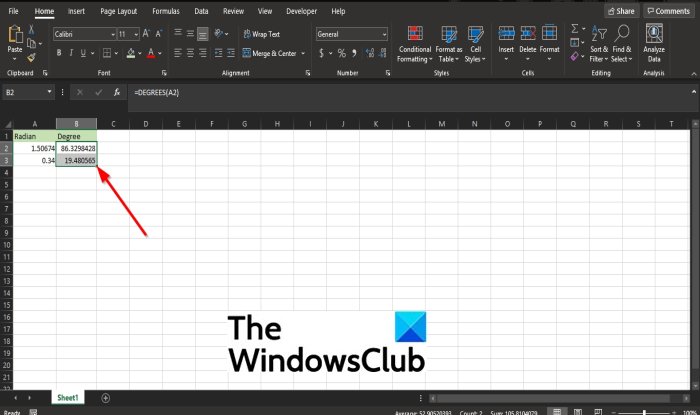The width and height of the screenshot is (700, 415).
Task: Switch to the Data tab
Action: tap(201, 11)
